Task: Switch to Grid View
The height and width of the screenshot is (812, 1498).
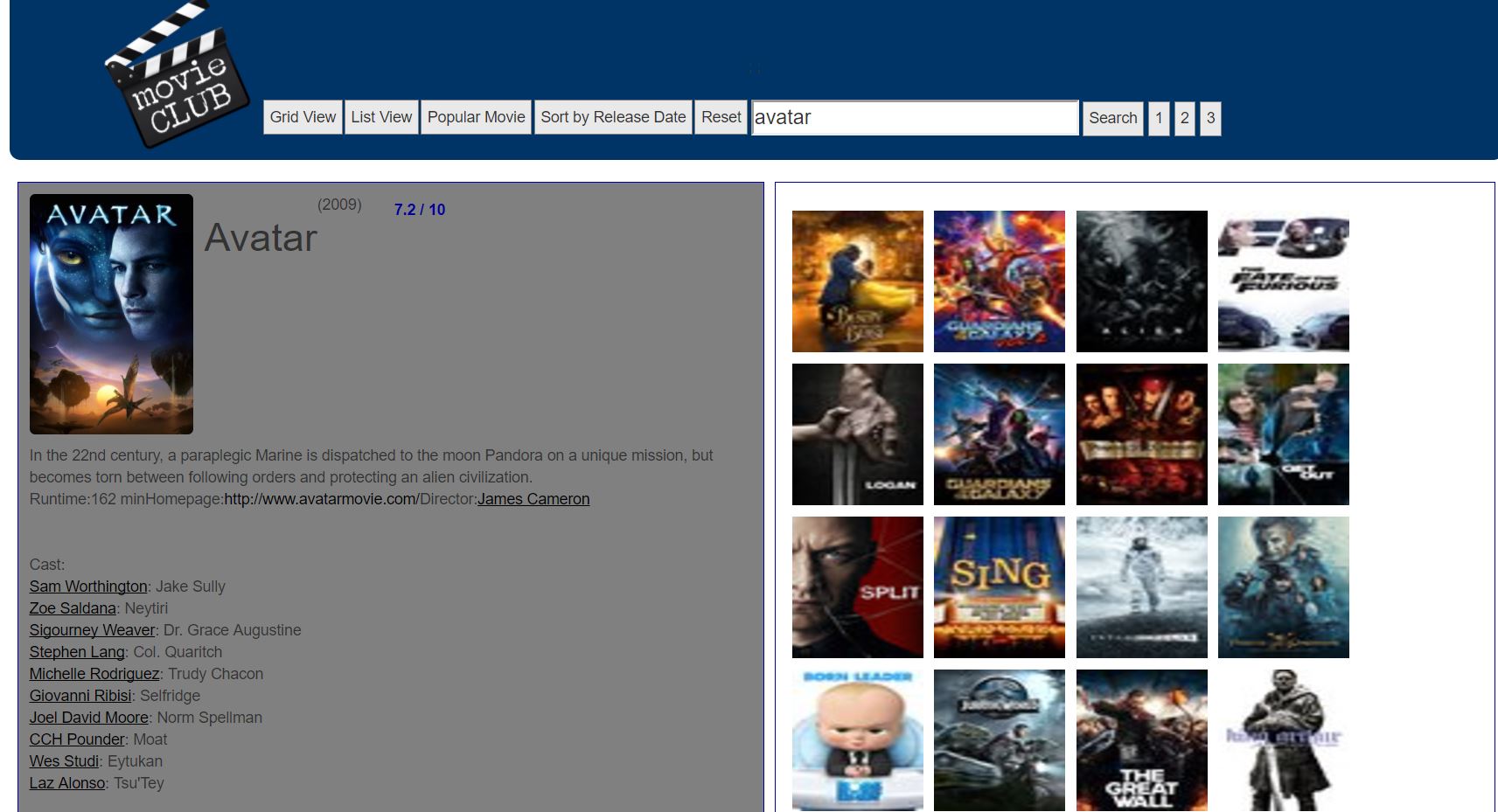Action: point(303,117)
